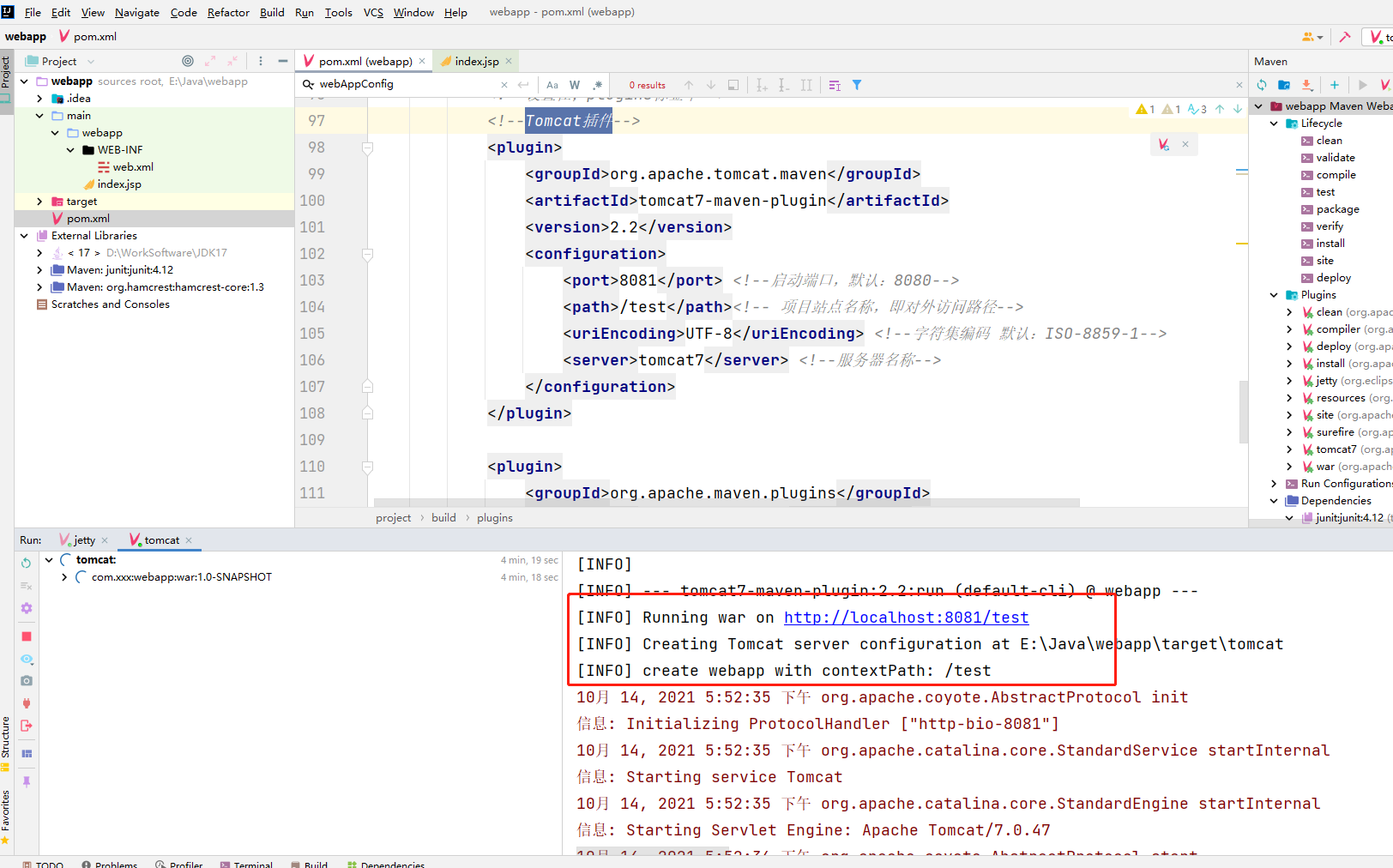Select pom.xml in project tree

pyautogui.click(x=87, y=219)
